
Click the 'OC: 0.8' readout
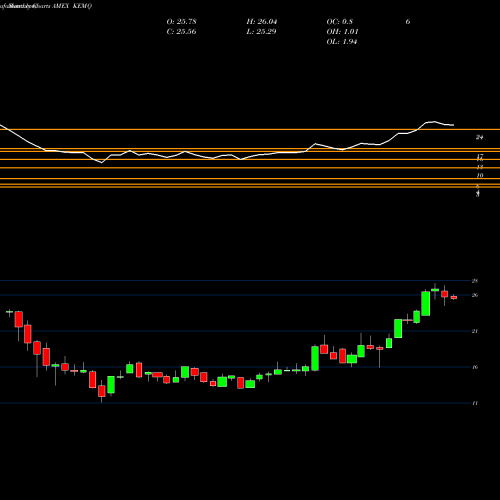339,22
